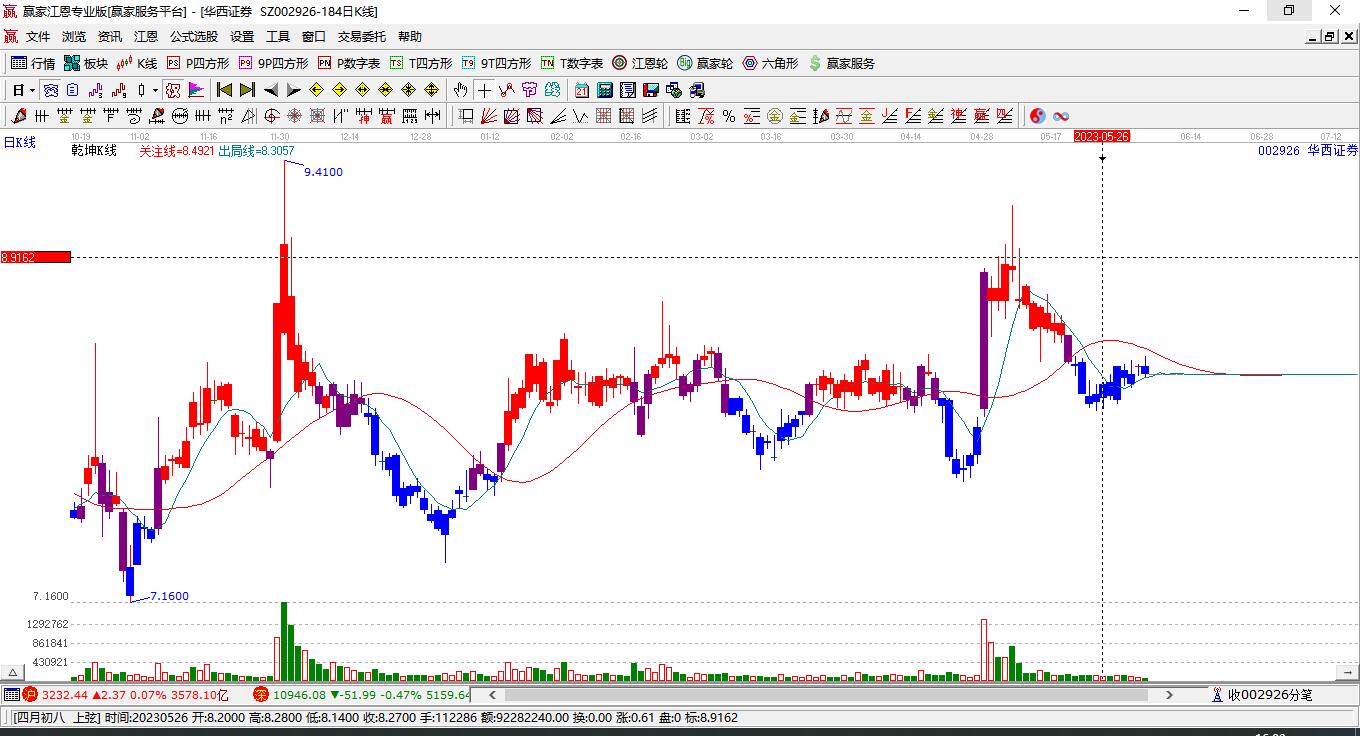Jump to last bar with the skip-to-end arrow
This screenshot has width=1360, height=736.
(x=247, y=90)
